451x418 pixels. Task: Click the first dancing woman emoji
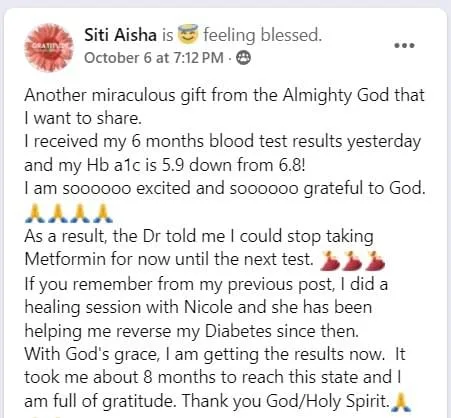coord(329,260)
